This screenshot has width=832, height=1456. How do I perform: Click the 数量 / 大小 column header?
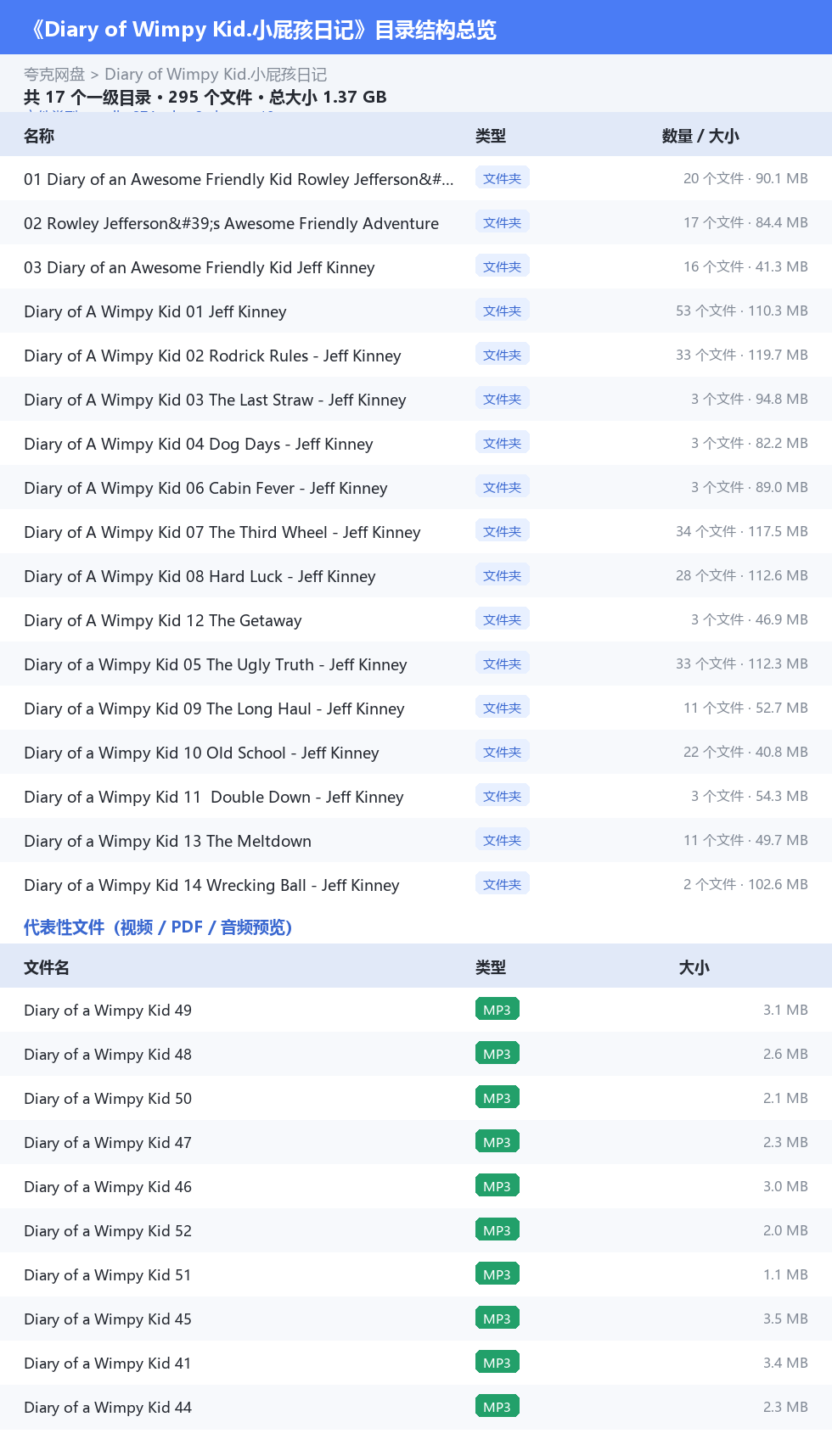coord(700,136)
